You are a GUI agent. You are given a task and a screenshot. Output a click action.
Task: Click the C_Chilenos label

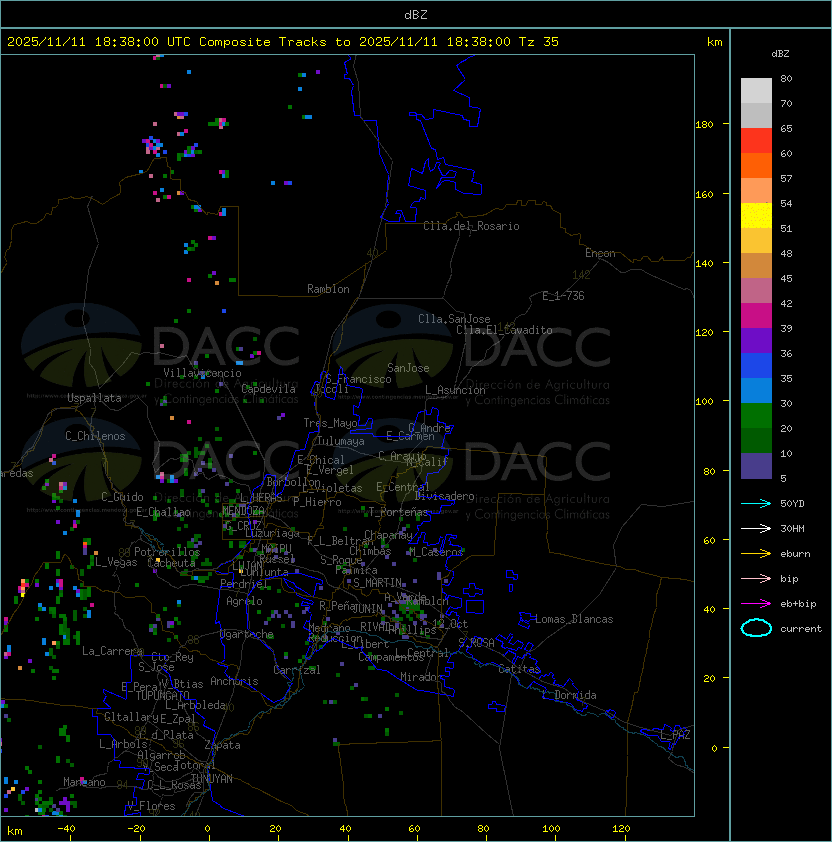point(95,436)
